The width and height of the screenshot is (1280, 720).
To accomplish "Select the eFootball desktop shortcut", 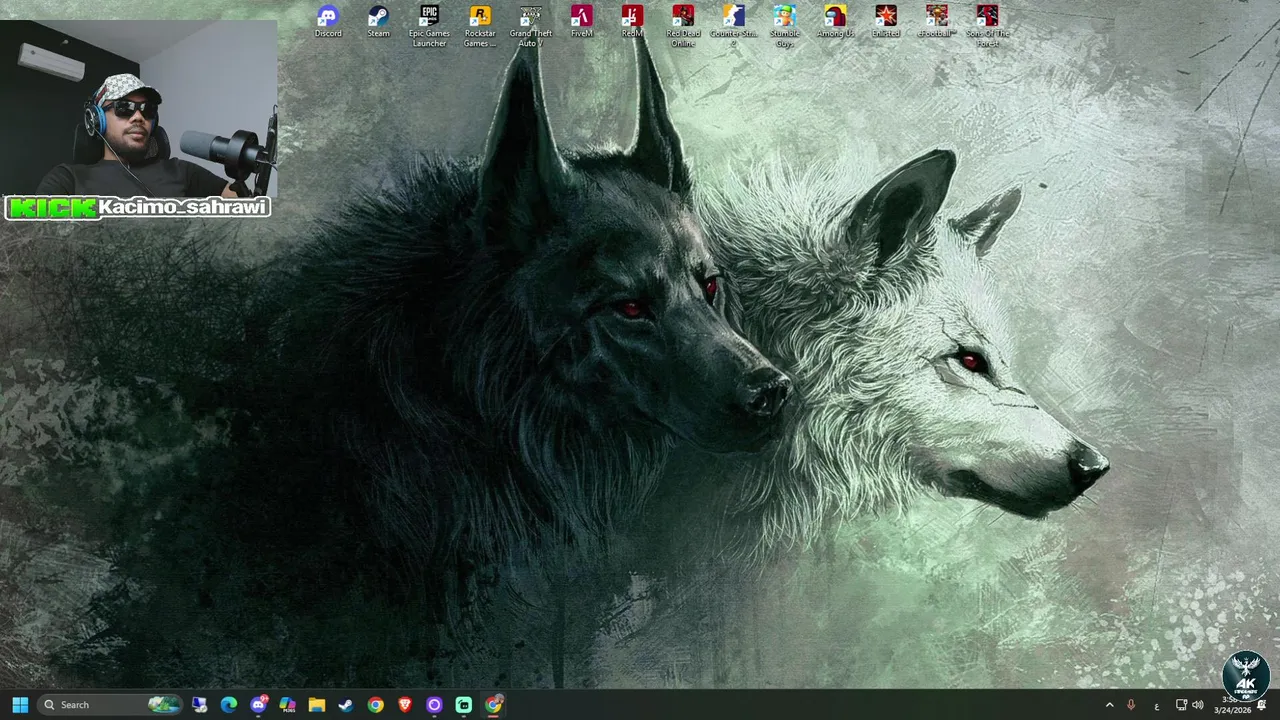I will pos(937,22).
